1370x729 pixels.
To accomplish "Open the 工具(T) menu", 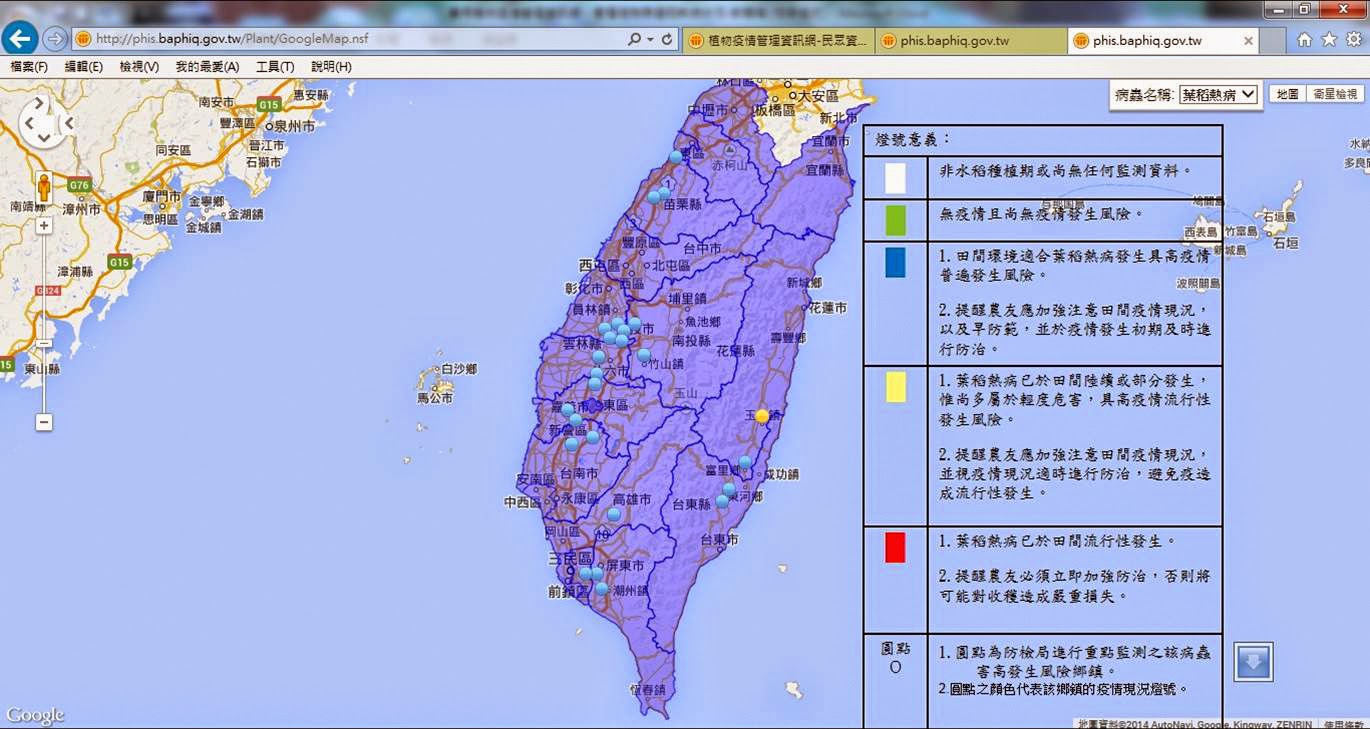I will point(275,67).
